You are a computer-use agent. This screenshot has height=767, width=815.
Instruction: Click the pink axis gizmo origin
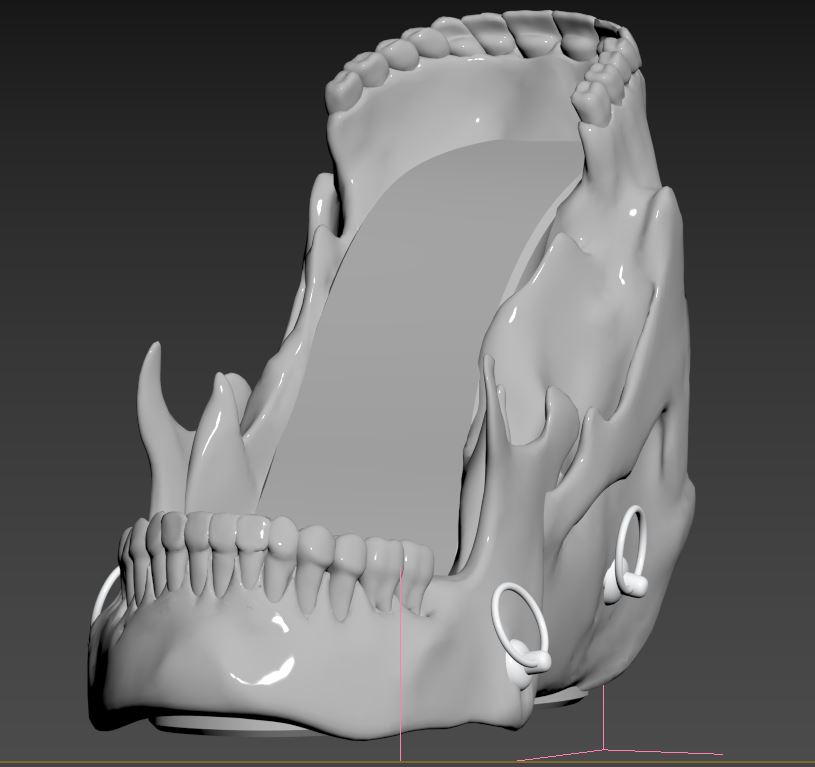click(x=603, y=748)
